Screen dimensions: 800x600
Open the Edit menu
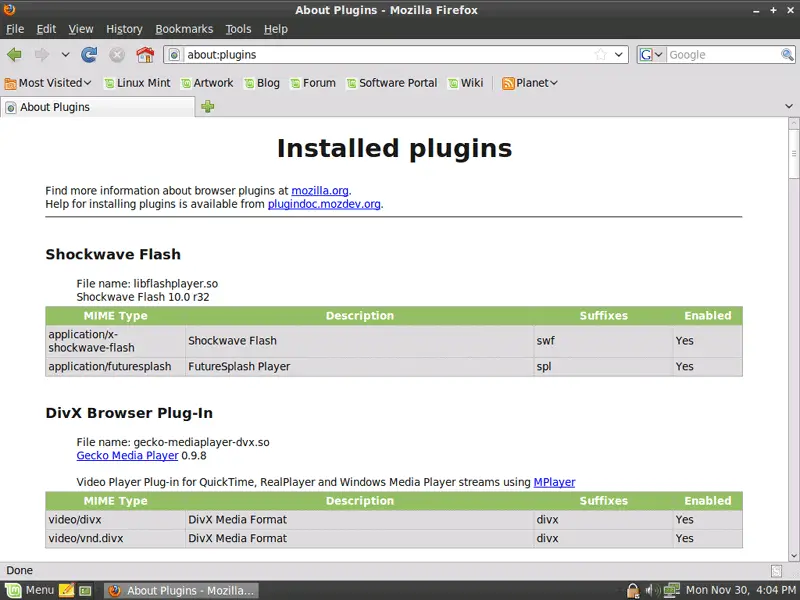click(x=46, y=29)
